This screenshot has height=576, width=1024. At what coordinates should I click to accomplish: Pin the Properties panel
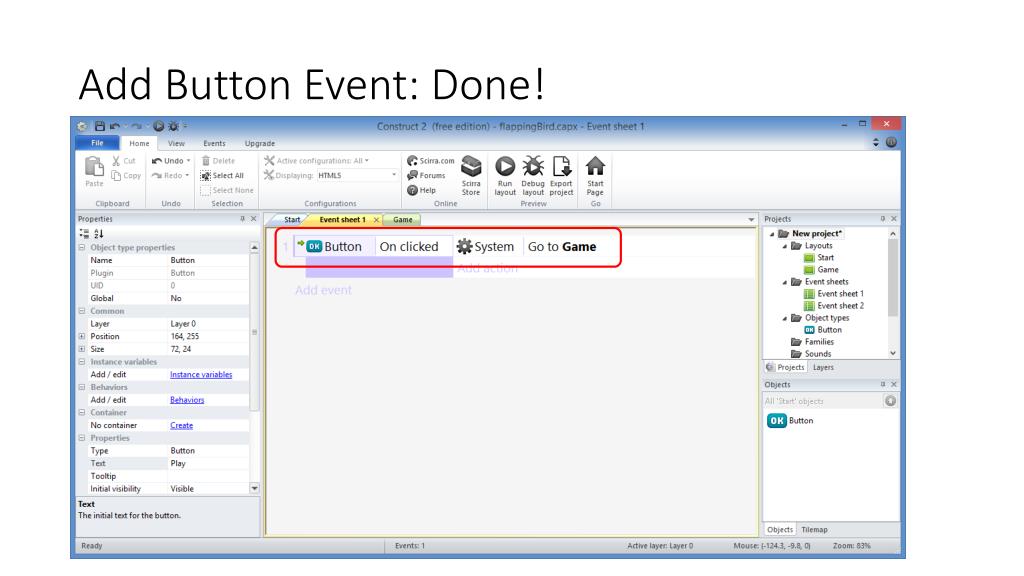click(242, 219)
